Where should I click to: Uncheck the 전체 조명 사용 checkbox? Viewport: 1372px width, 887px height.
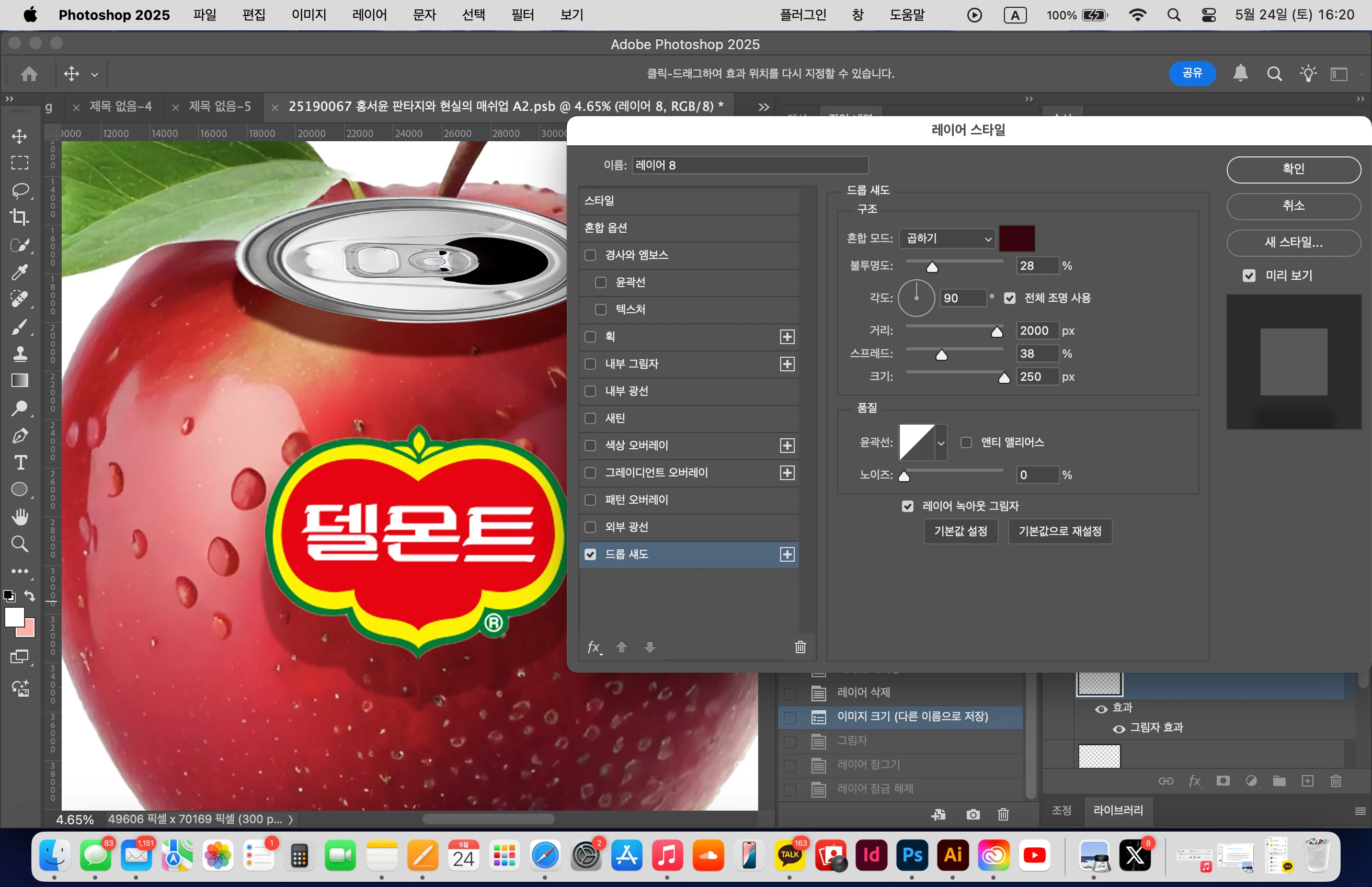[1010, 298]
